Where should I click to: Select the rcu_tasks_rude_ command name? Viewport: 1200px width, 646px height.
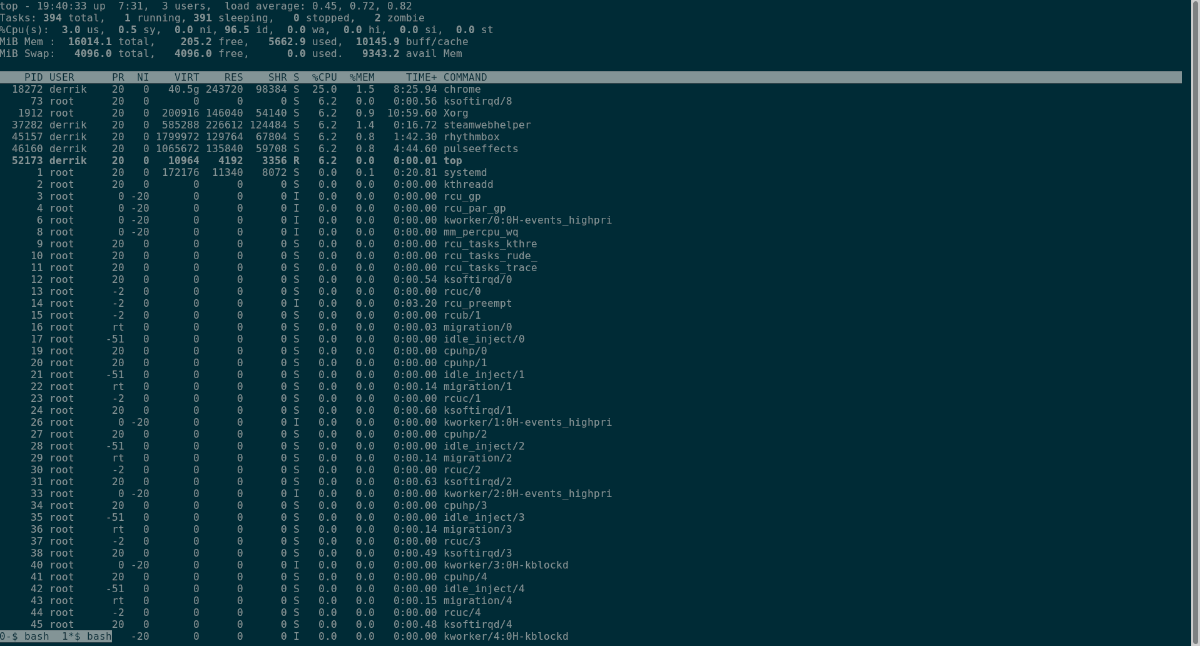pos(490,256)
